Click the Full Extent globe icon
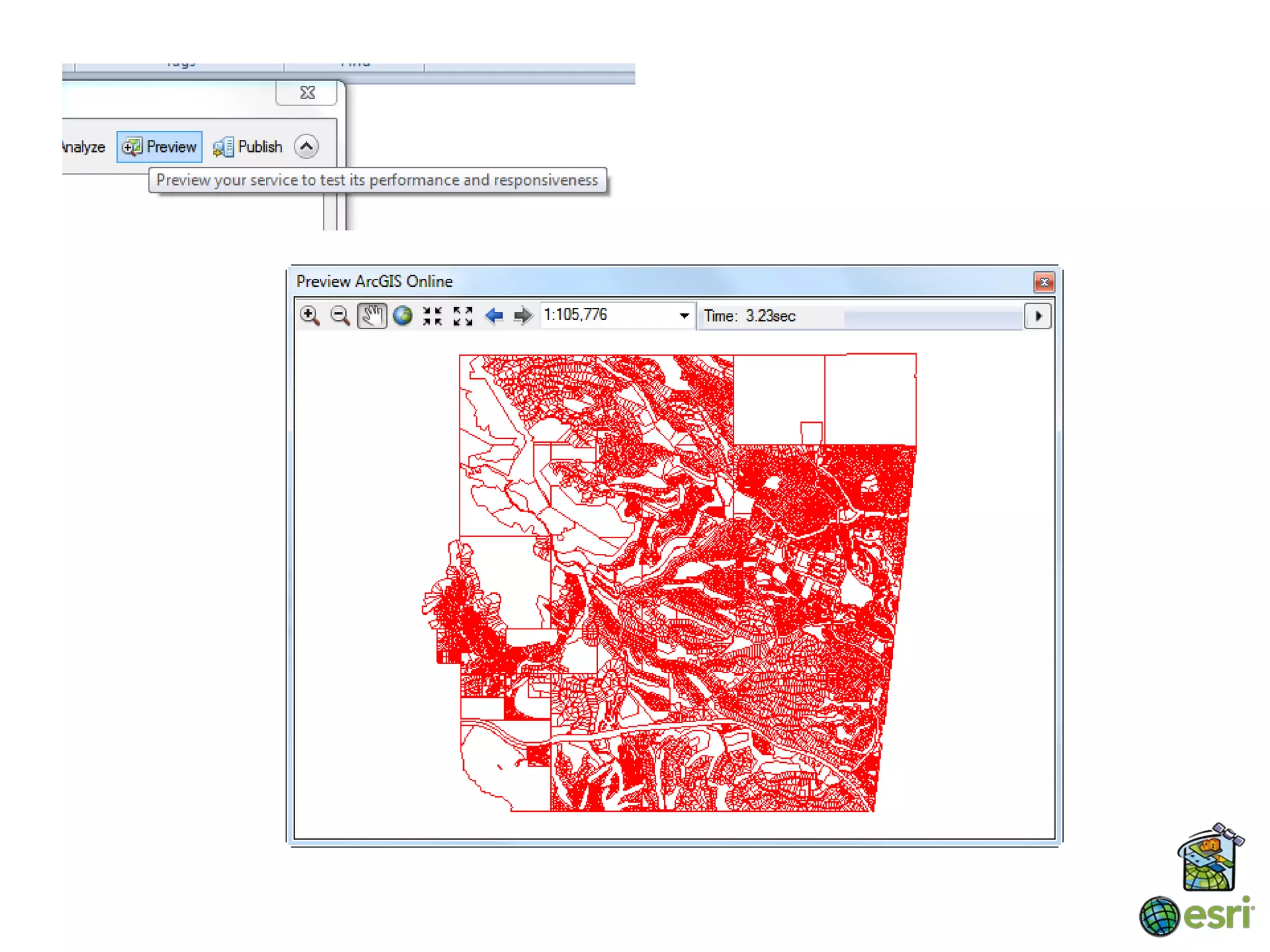 [402, 315]
